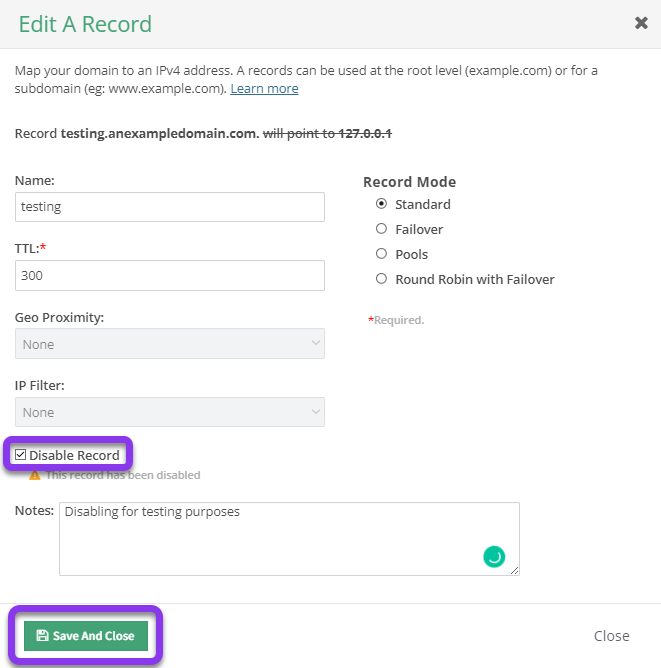Screen dimensions: 661x668
Task: Open the Geo Proximity dropdown
Action: click(x=170, y=343)
